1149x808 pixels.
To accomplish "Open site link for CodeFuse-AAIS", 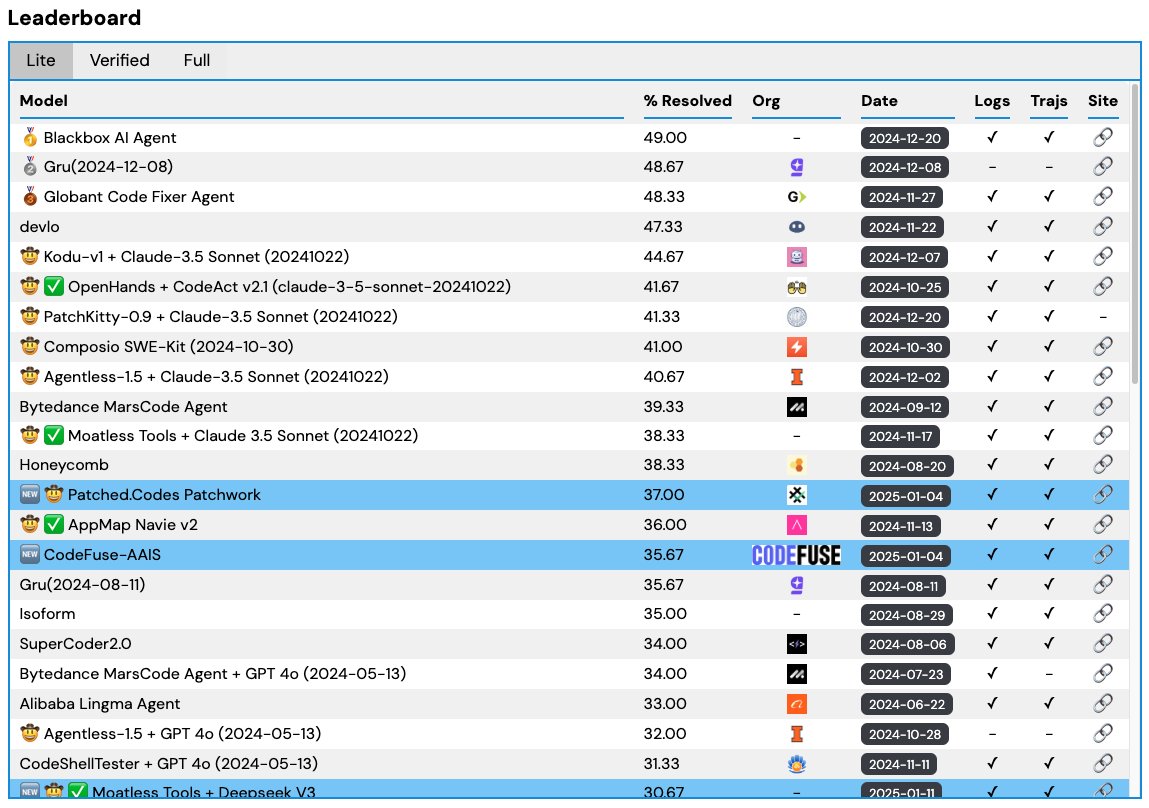I will (1103, 555).
